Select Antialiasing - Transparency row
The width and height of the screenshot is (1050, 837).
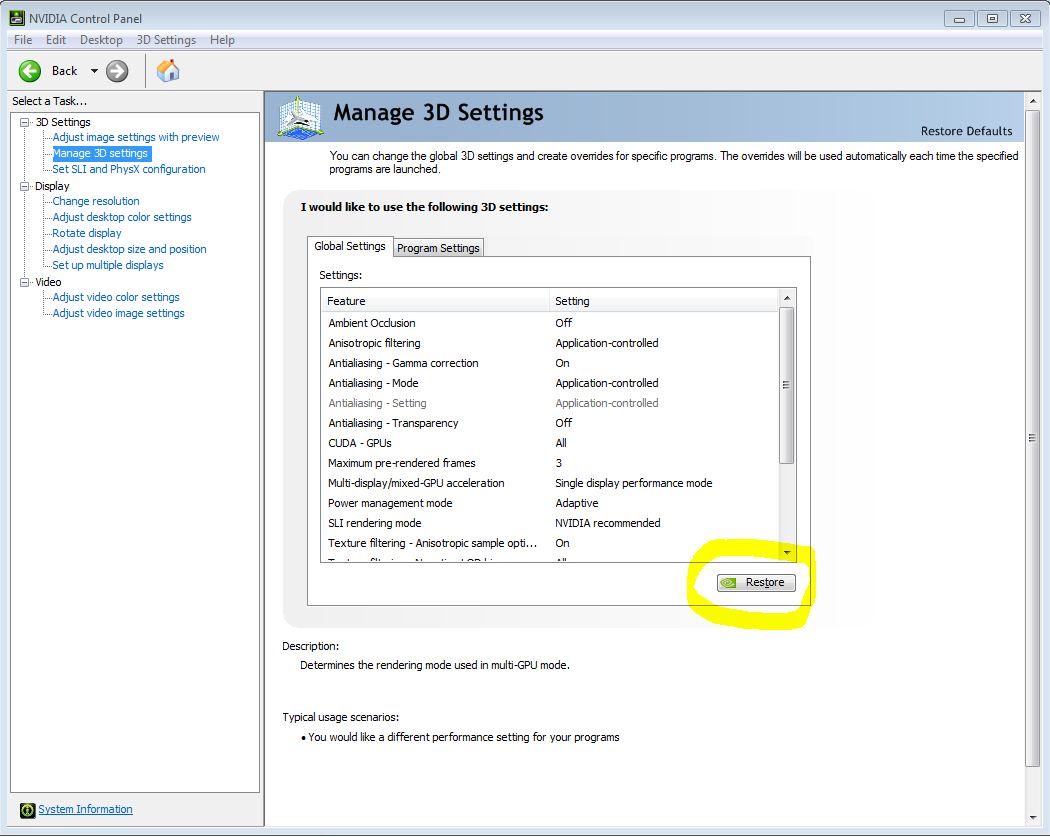coord(549,423)
